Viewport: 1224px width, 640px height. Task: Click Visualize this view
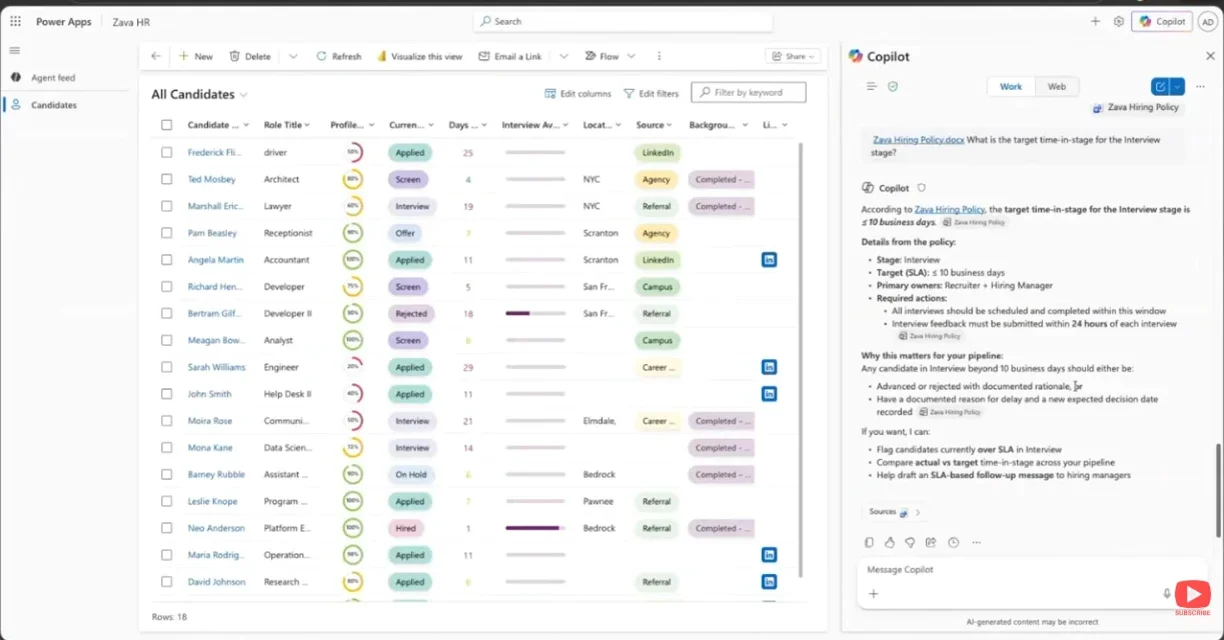click(x=419, y=56)
